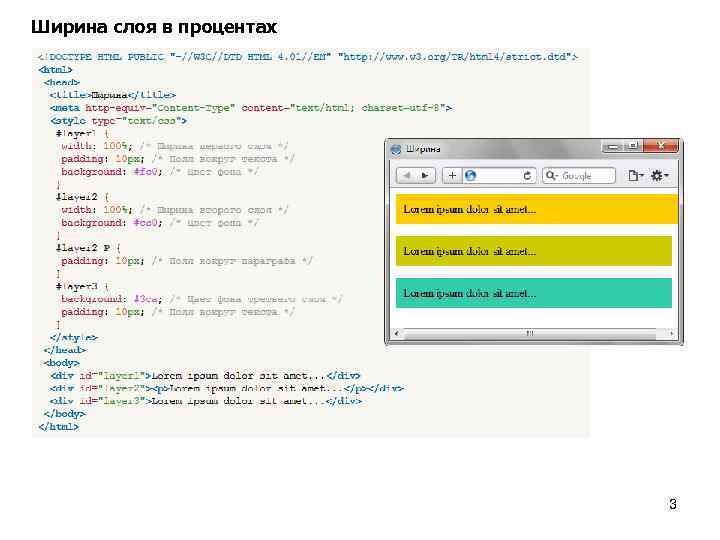Open the search engine magnifier dropdown

tap(551, 175)
